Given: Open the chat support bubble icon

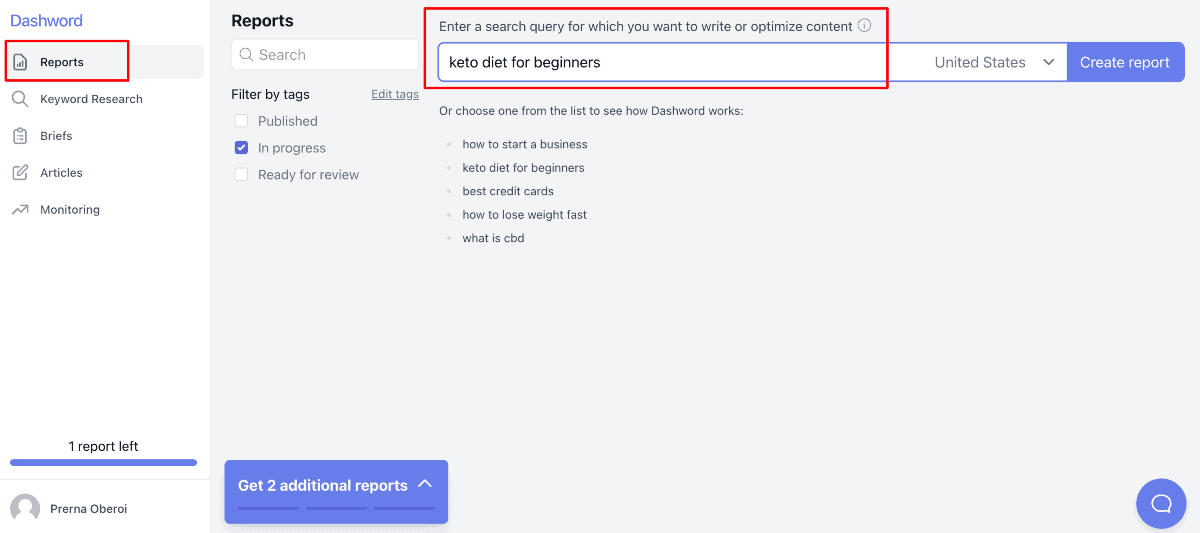Looking at the screenshot, I should pos(1161,503).
